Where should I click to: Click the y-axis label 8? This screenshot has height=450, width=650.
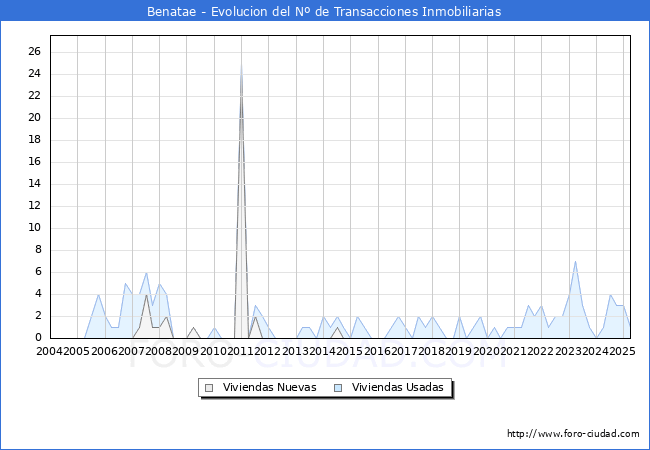coord(39,249)
